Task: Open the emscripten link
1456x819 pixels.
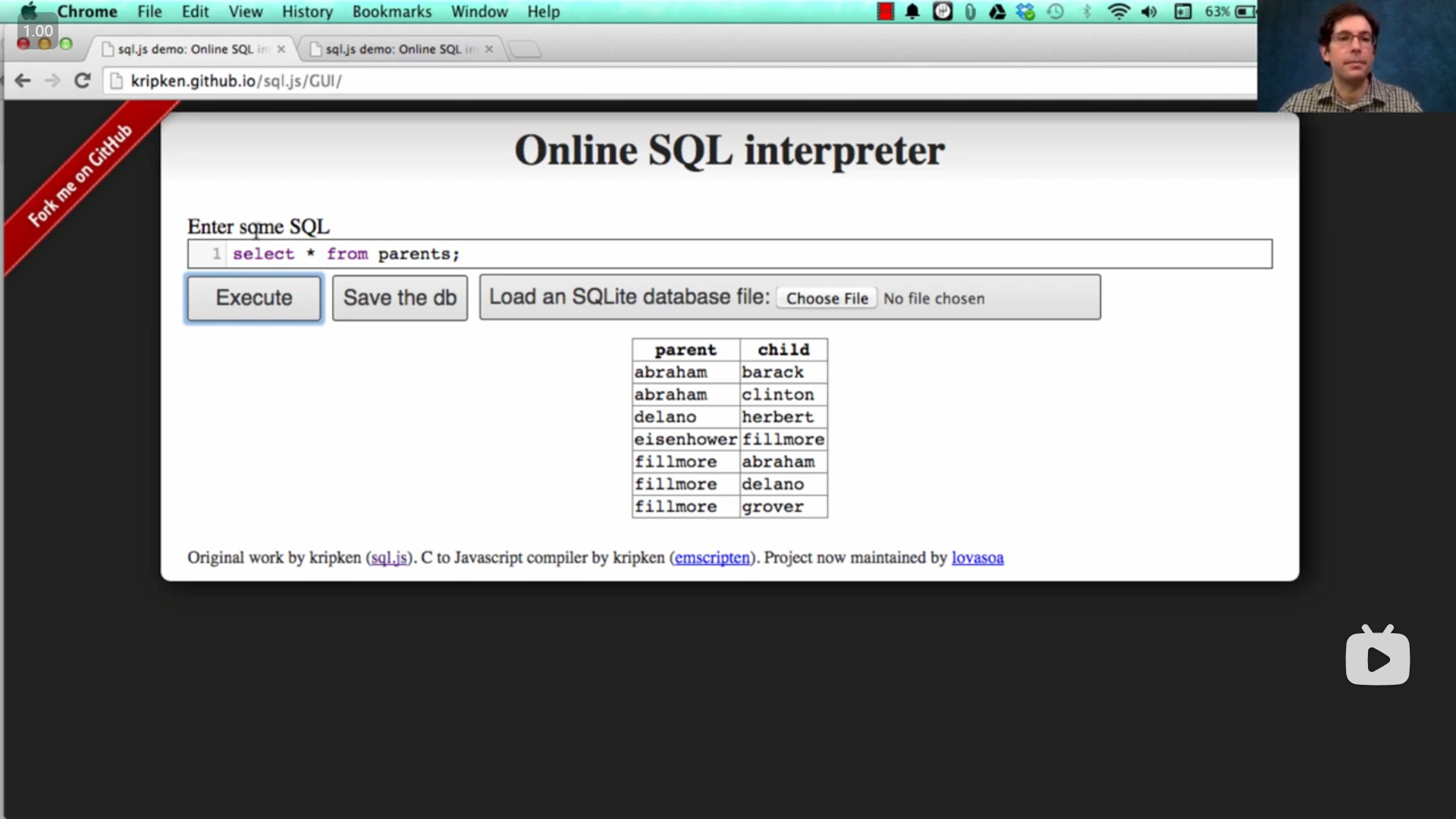Action: pos(711,558)
